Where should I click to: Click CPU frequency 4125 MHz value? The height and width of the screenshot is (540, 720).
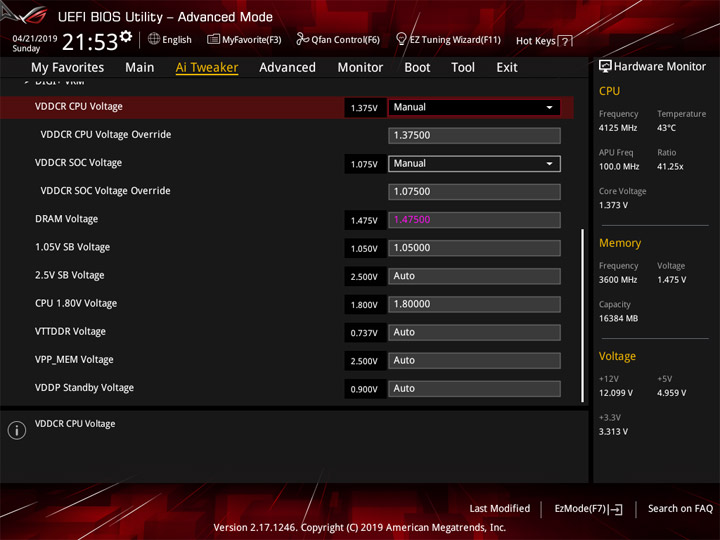[x=618, y=128]
